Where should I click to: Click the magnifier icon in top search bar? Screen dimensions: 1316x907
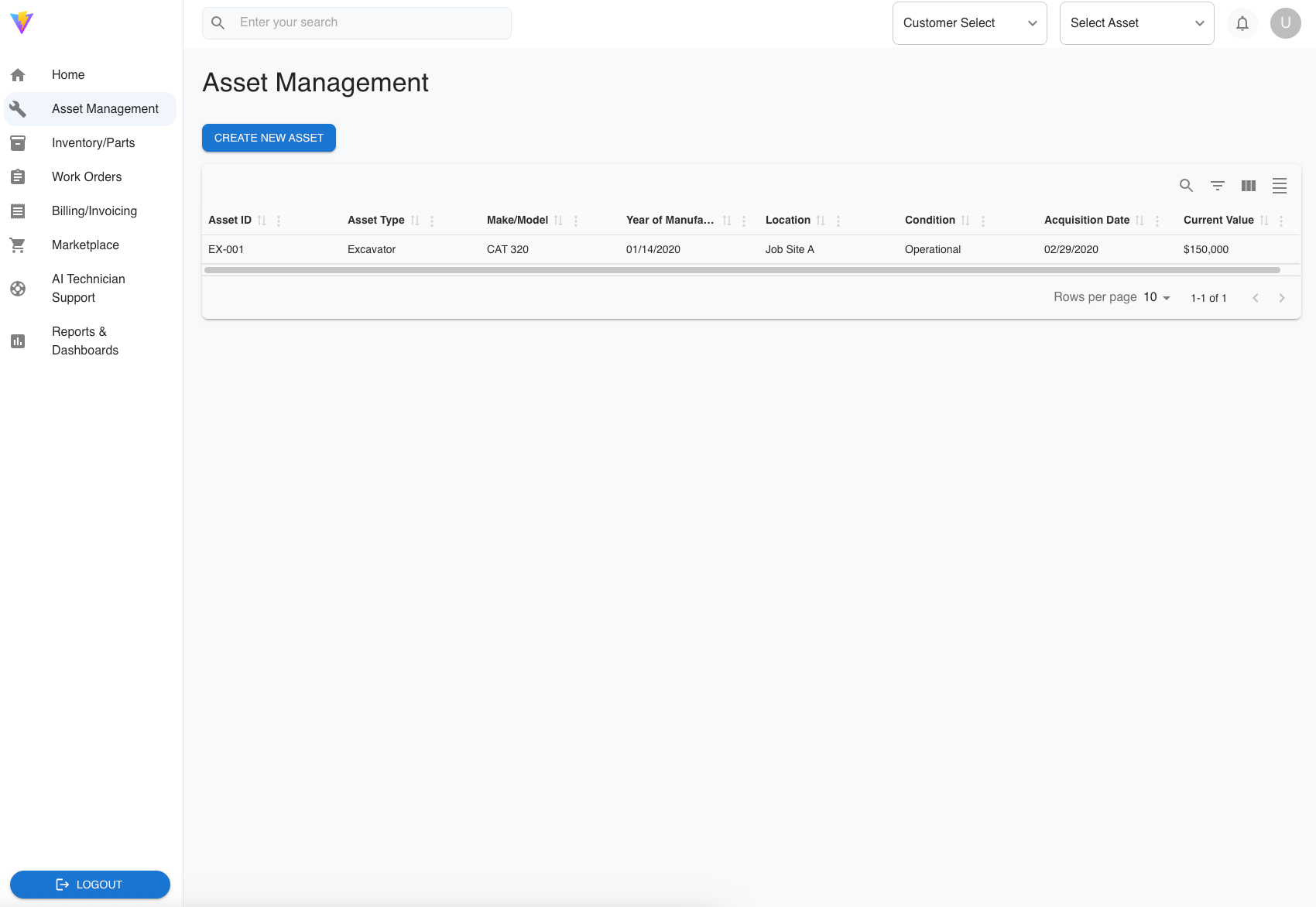point(218,23)
